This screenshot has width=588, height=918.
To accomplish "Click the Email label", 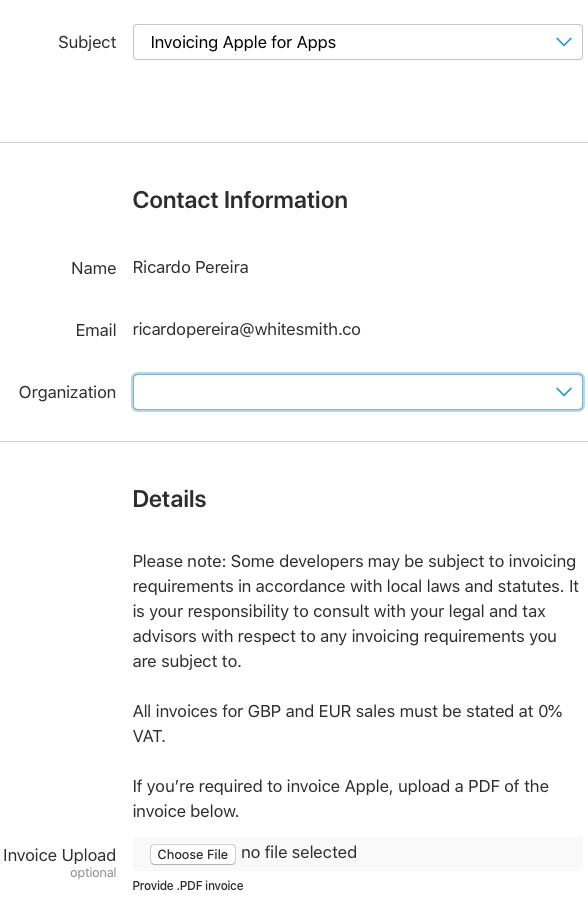I will pyautogui.click(x=96, y=330).
